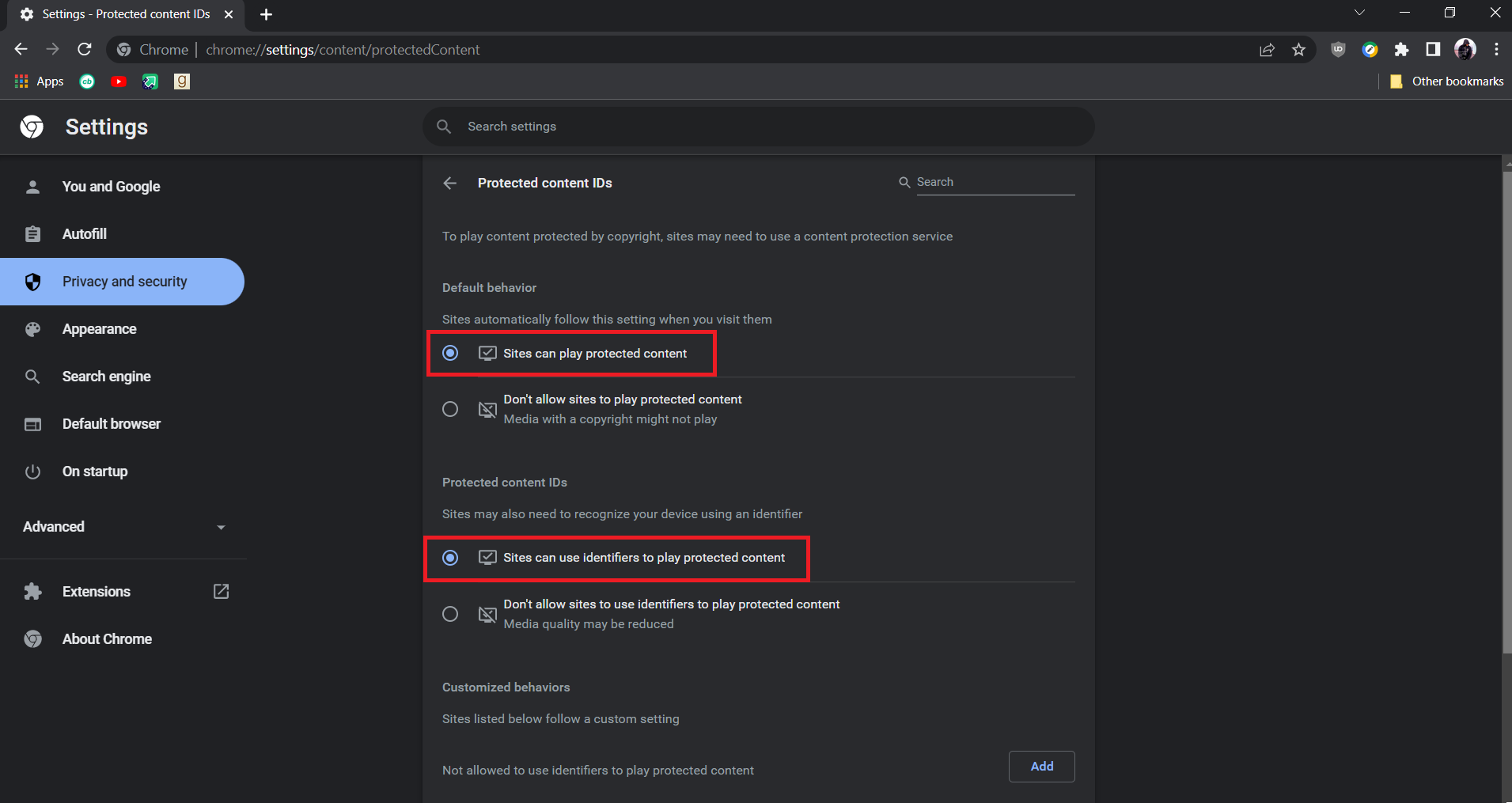Click the page scrollbar
Image resolution: width=1512 pixels, height=803 pixels.
[1506, 411]
